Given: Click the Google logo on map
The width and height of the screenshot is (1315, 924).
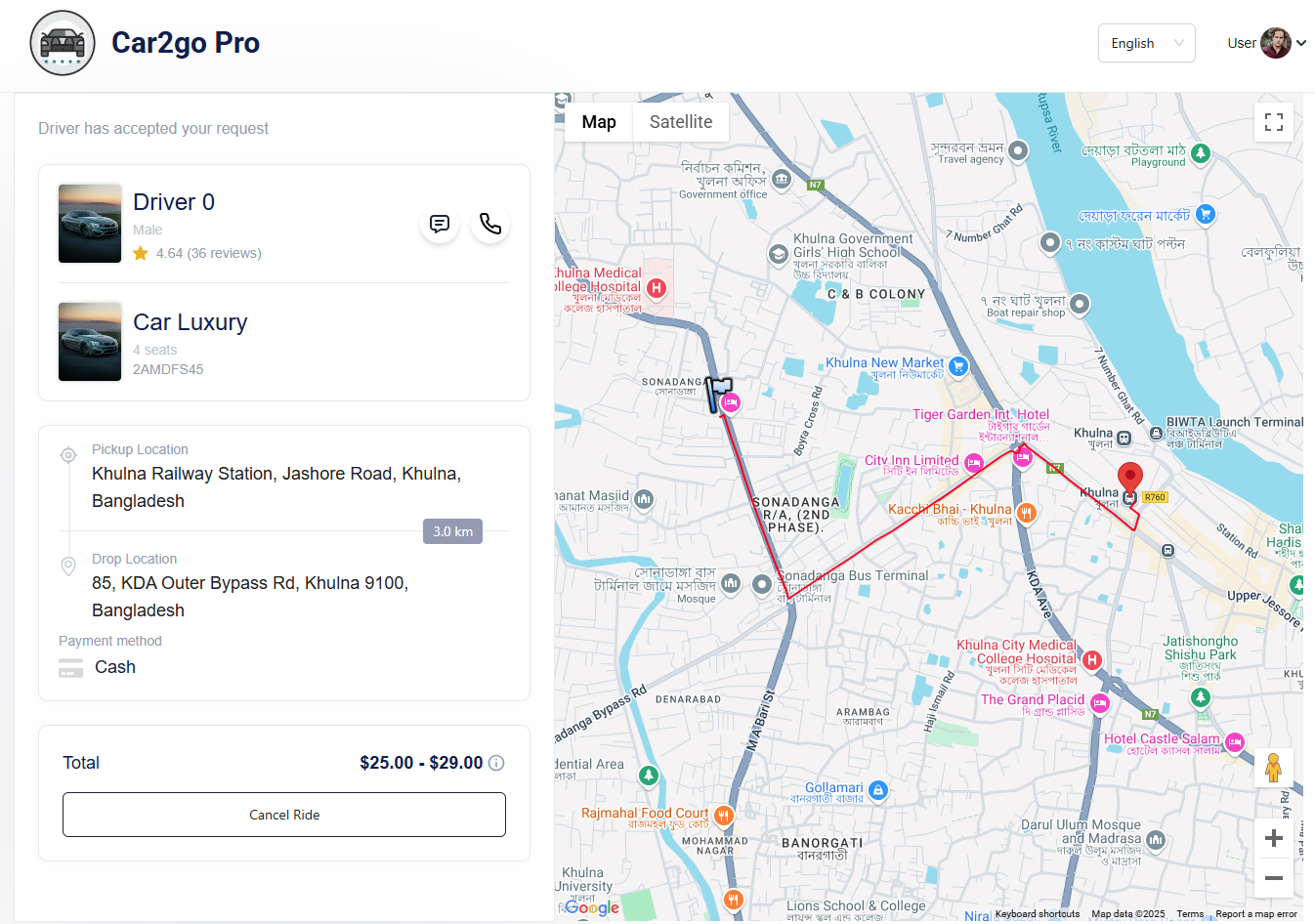Looking at the screenshot, I should [x=592, y=907].
